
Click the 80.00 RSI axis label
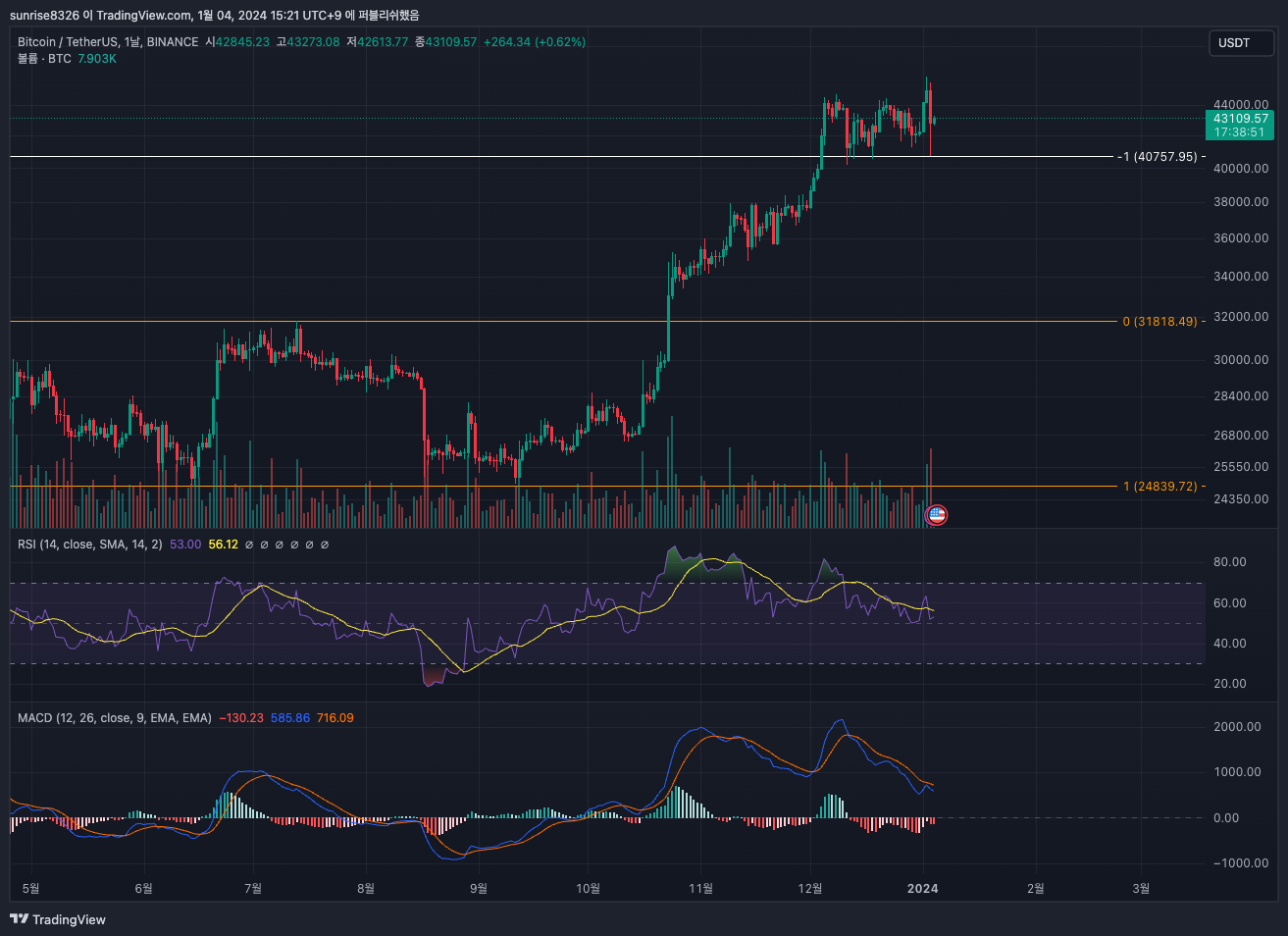point(1230,562)
